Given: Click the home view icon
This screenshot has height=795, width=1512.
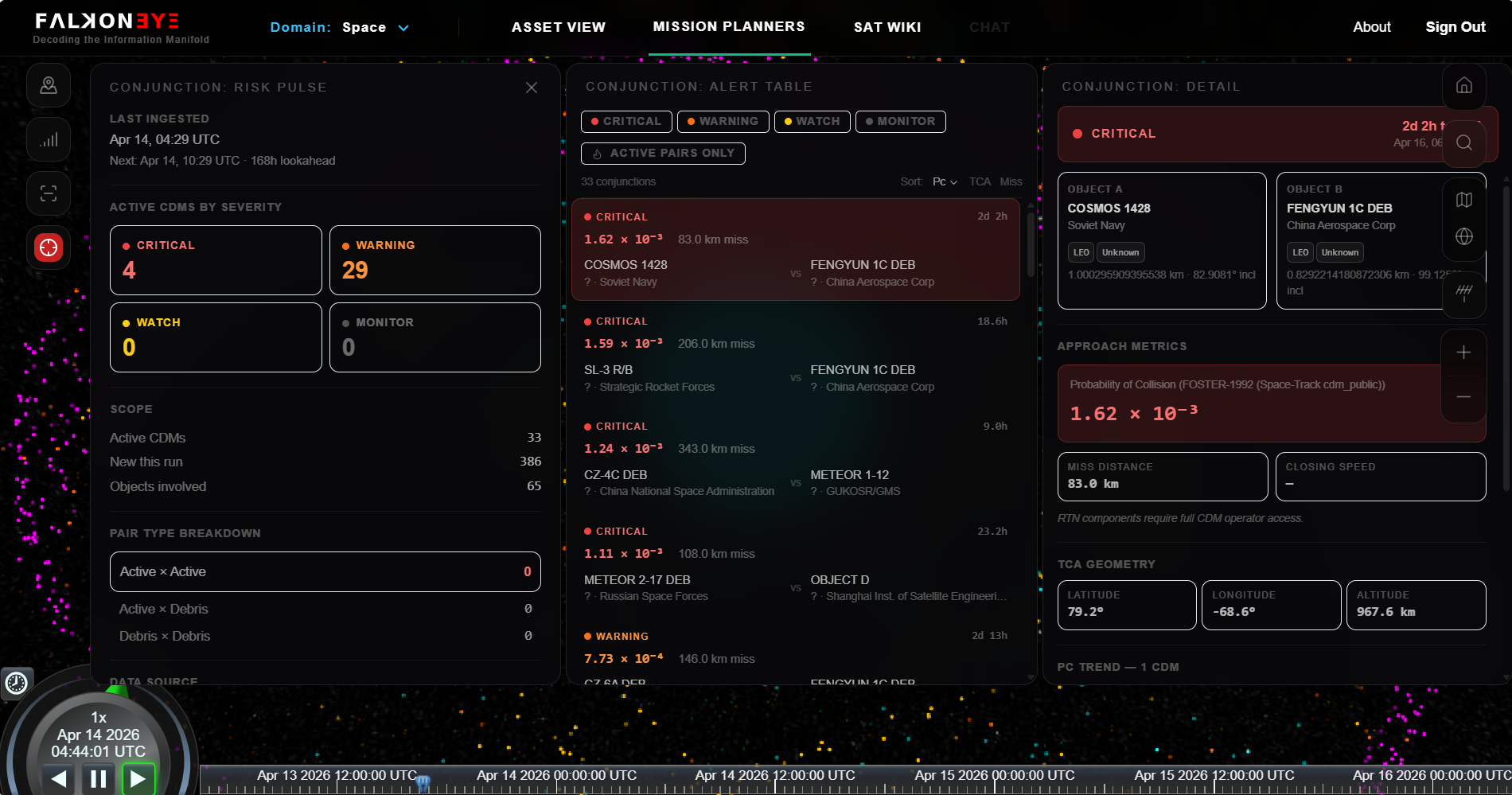Looking at the screenshot, I should point(1464,86).
